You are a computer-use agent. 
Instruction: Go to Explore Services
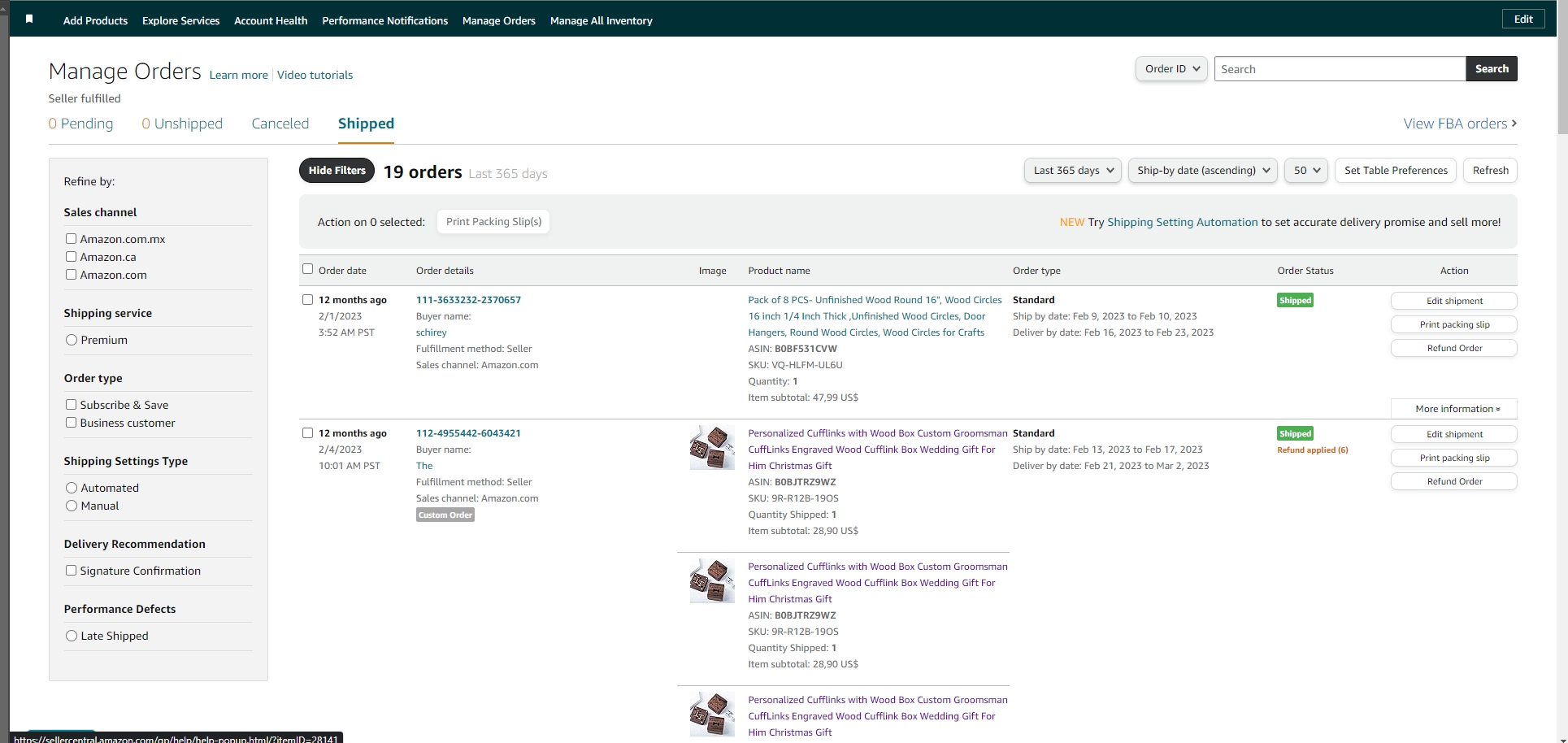(x=180, y=20)
